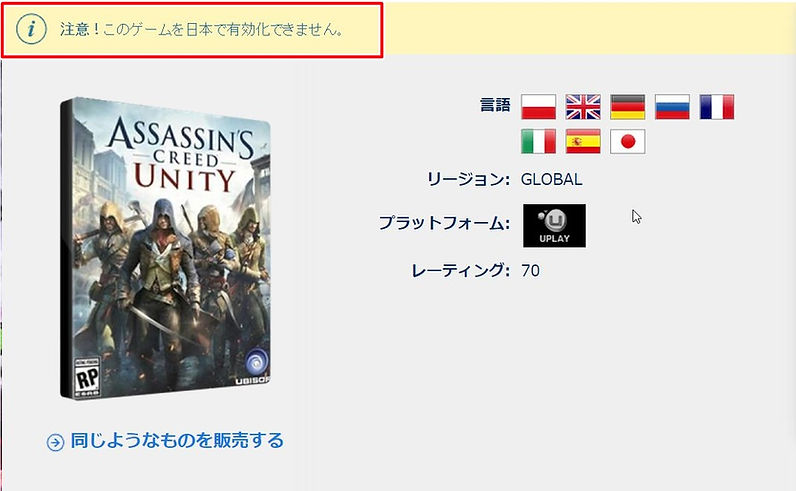Click the 注意 warning notice text
This screenshot has height=491, width=796.
point(202,29)
